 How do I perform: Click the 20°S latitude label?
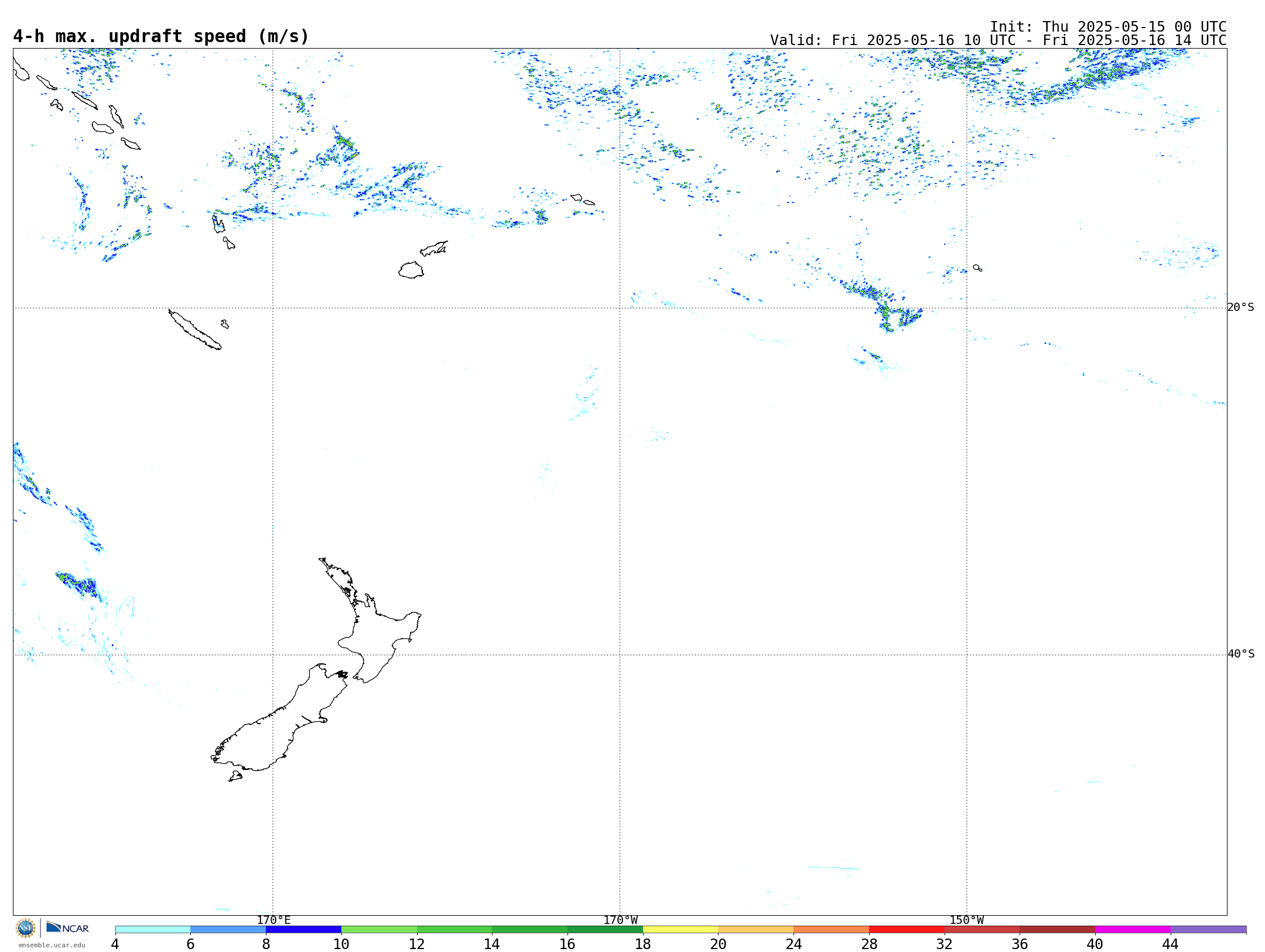(1241, 307)
